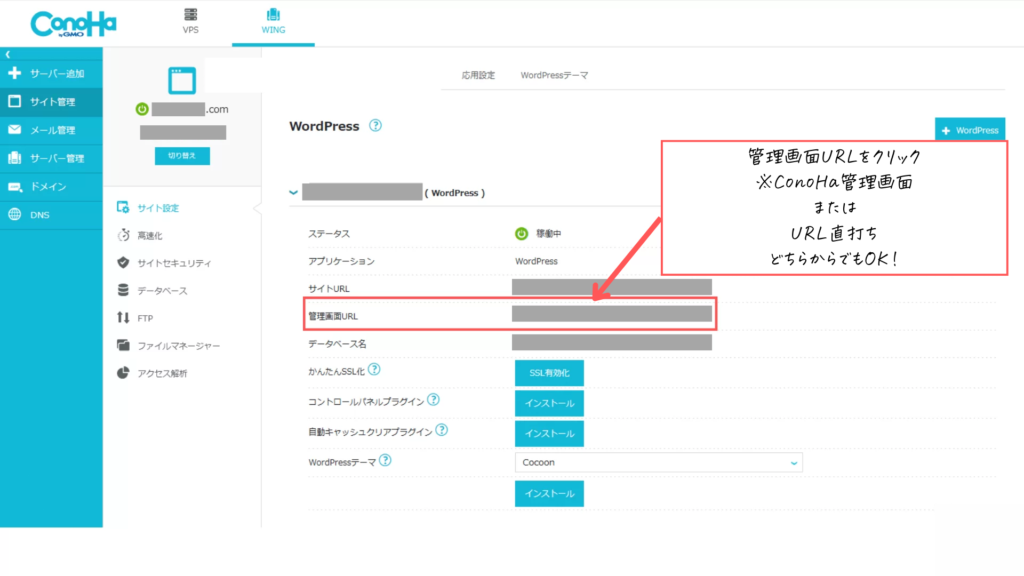Click the masked 管理画面URL link

[611, 314]
